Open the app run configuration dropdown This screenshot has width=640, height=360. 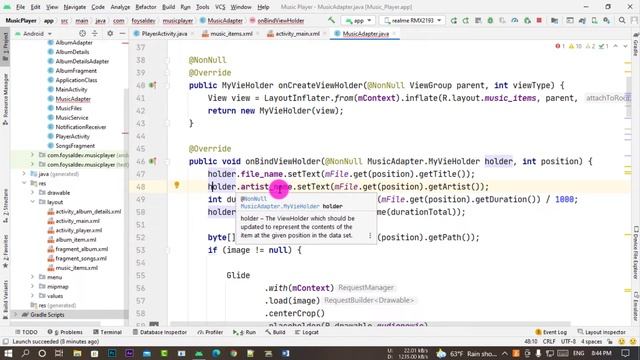358,20
